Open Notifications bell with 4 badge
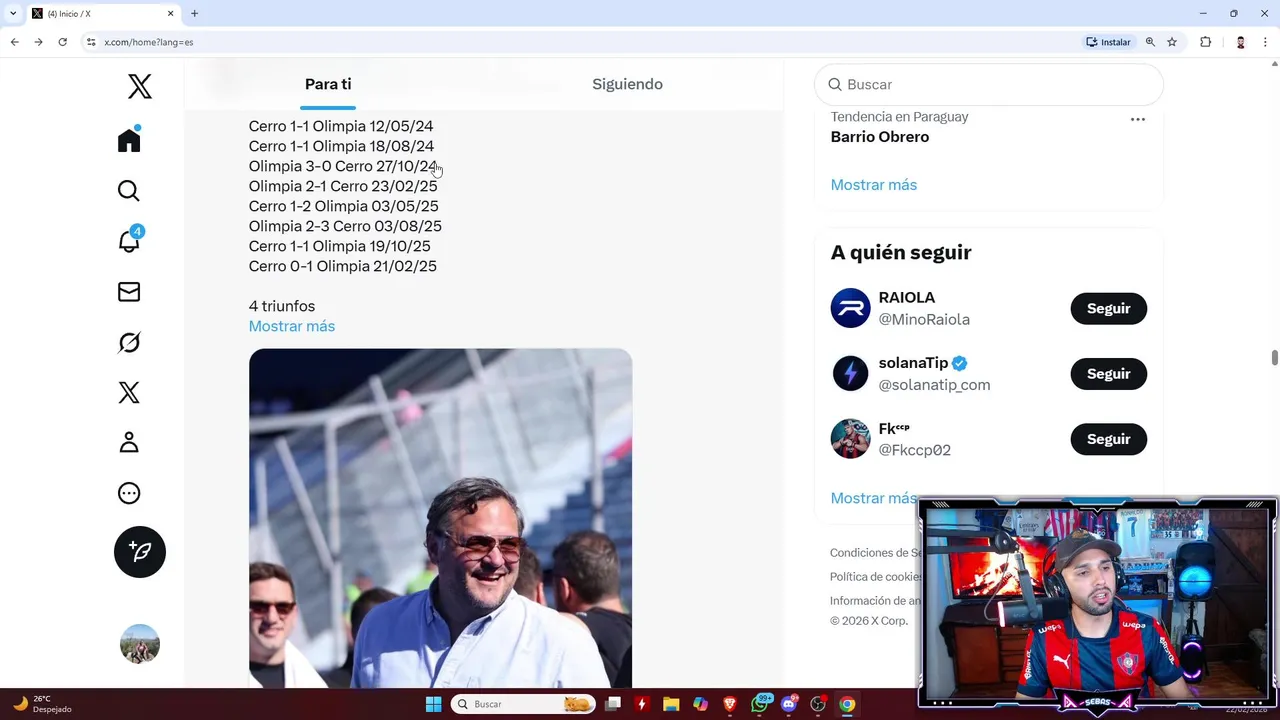Screen dimensions: 1280x720 [129, 240]
